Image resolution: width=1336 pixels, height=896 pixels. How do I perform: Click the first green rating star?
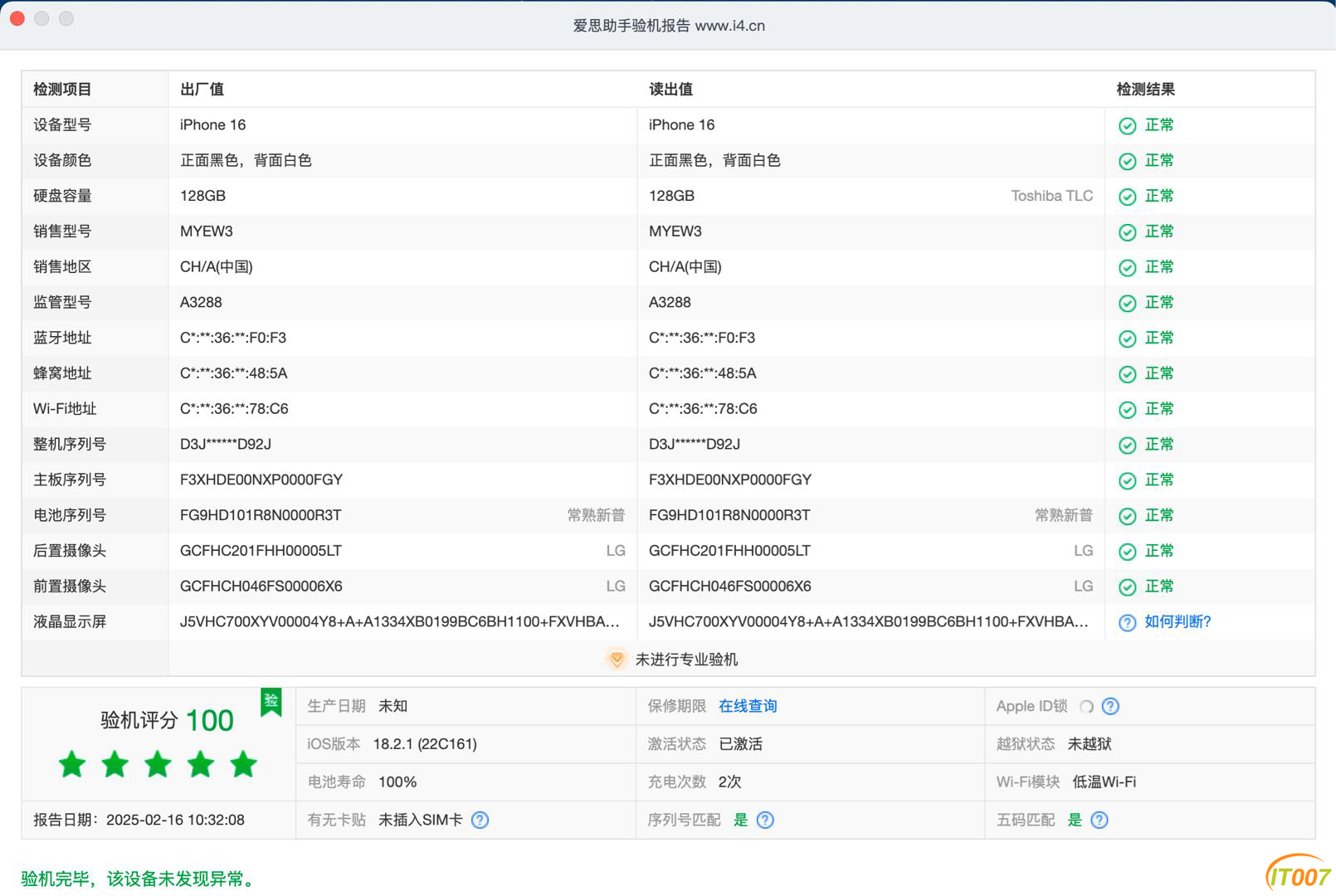click(x=72, y=764)
